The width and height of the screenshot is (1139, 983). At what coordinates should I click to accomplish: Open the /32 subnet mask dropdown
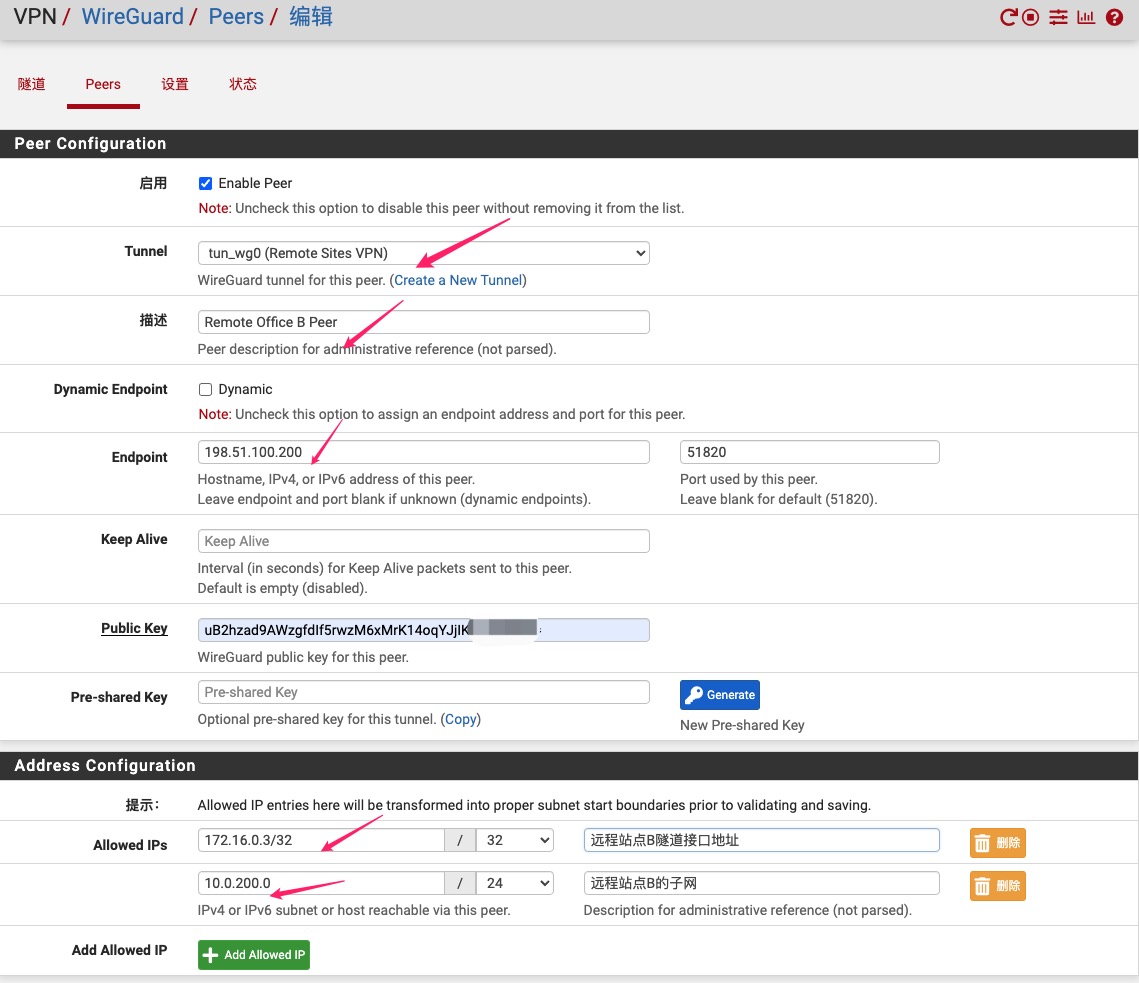coord(515,840)
